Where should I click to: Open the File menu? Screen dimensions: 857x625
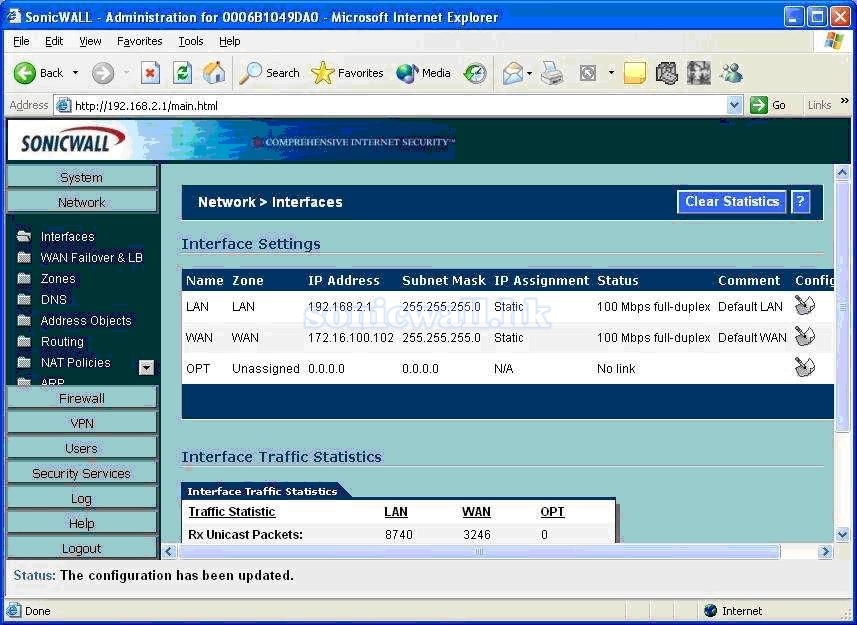coord(21,41)
